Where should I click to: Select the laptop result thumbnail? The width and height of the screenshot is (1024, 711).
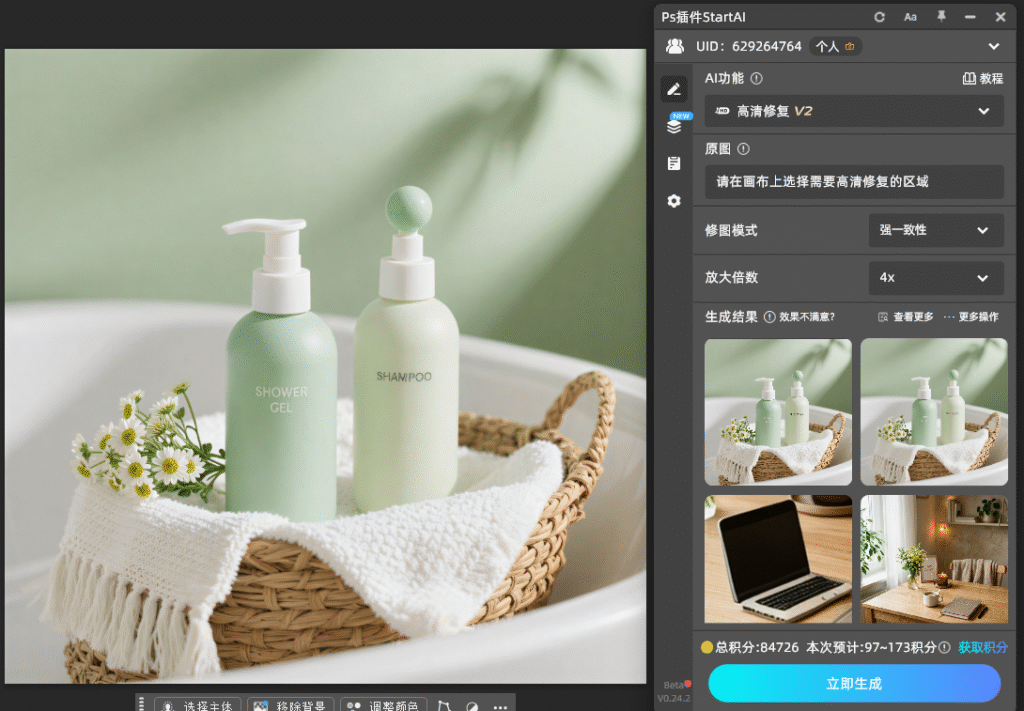click(778, 559)
